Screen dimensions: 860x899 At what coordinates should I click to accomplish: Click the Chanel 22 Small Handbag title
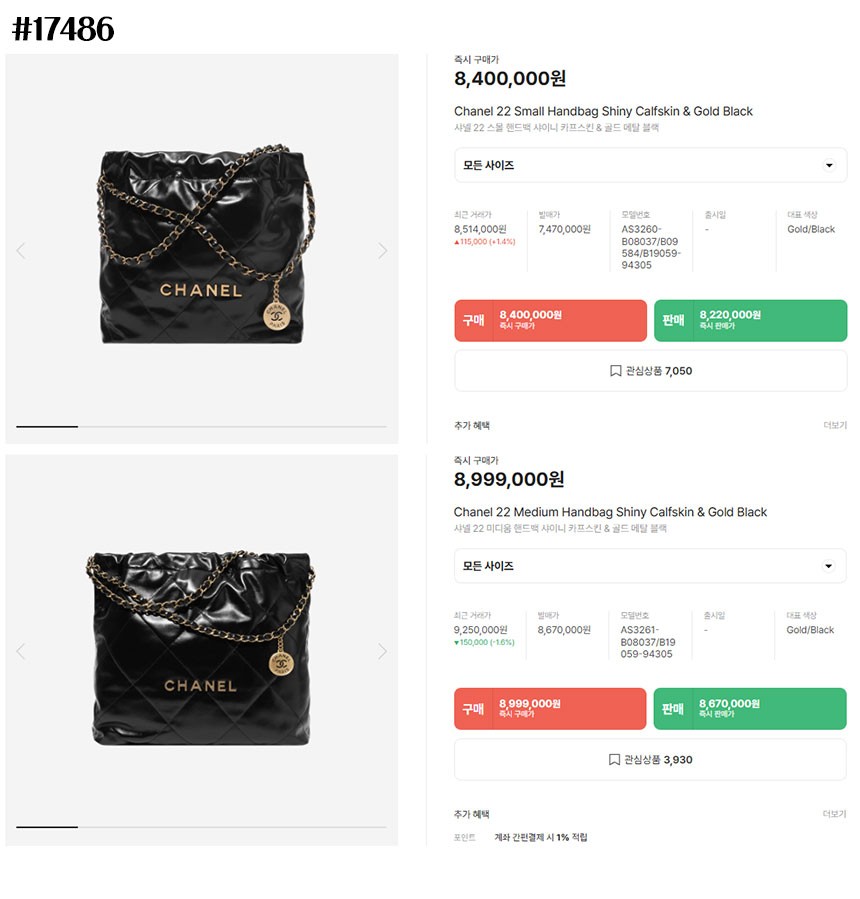pos(603,111)
